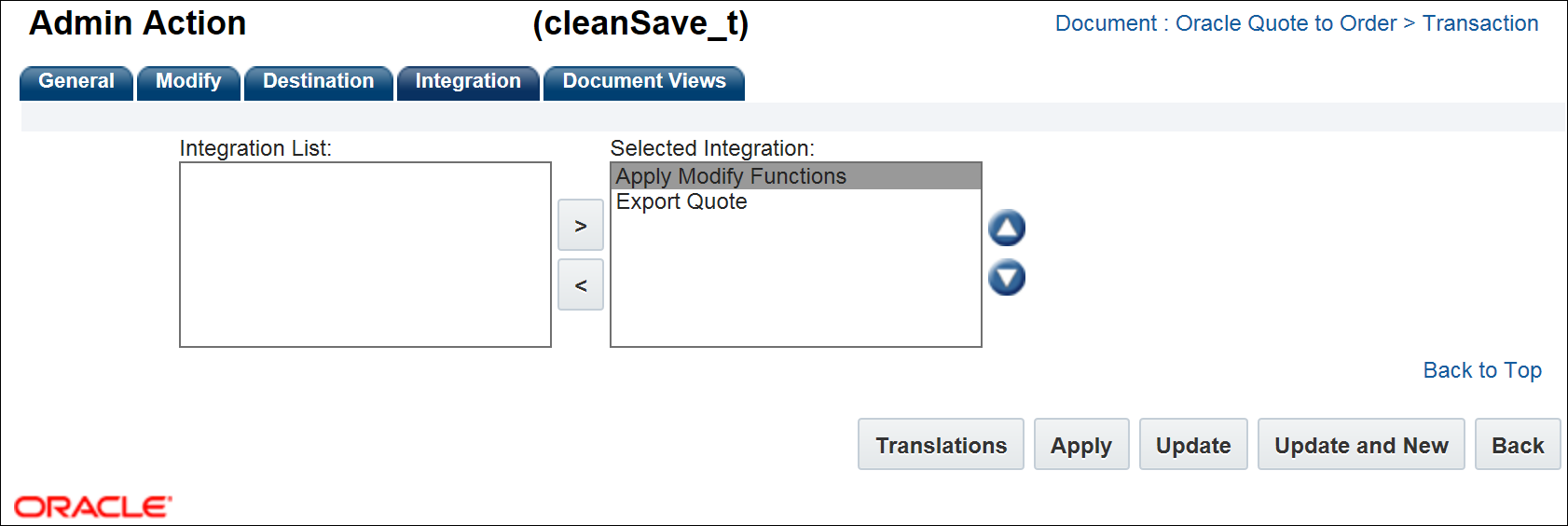
Task: Select Apply Modify Functions in list
Action: 731,176
